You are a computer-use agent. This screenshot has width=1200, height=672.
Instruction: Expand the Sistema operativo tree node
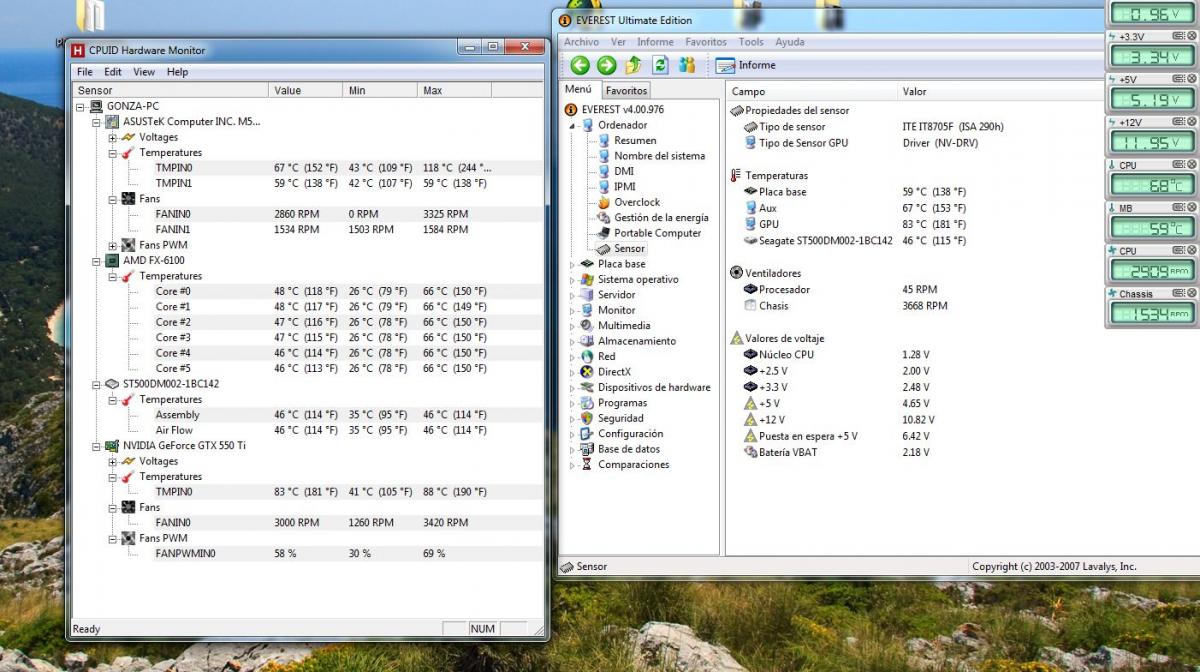pyautogui.click(x=573, y=280)
